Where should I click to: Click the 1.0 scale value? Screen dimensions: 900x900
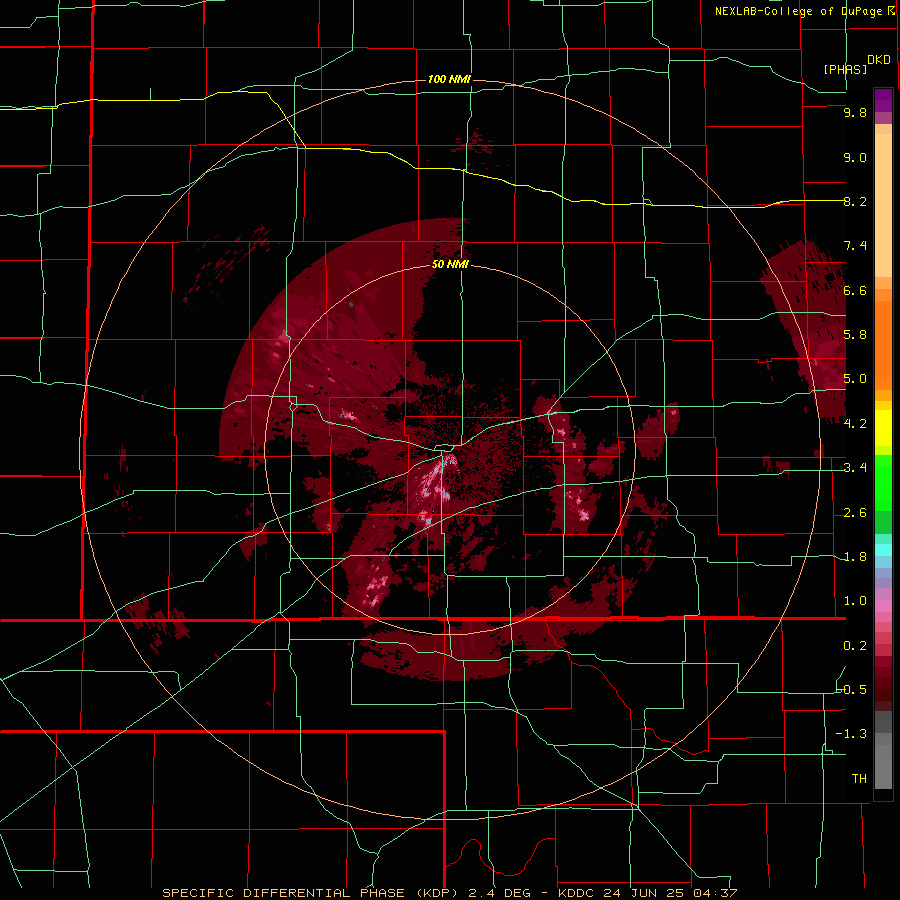click(x=855, y=601)
